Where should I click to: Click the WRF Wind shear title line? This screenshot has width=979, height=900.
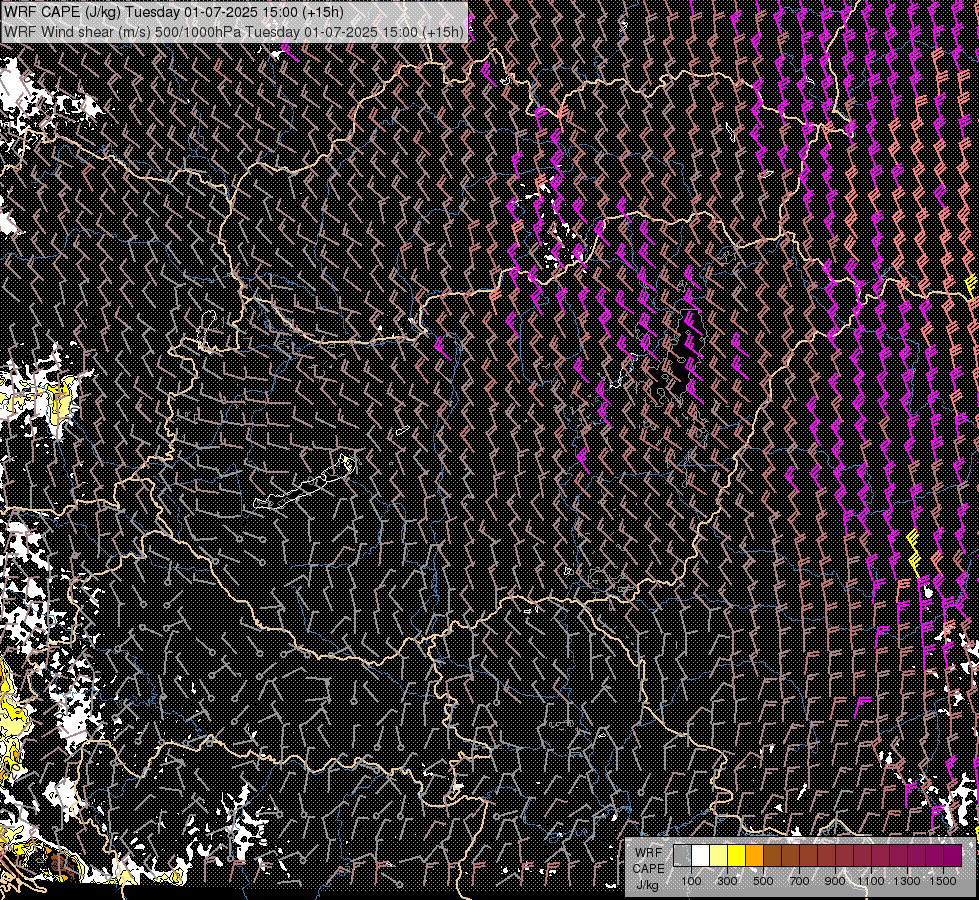[x=234, y=32]
